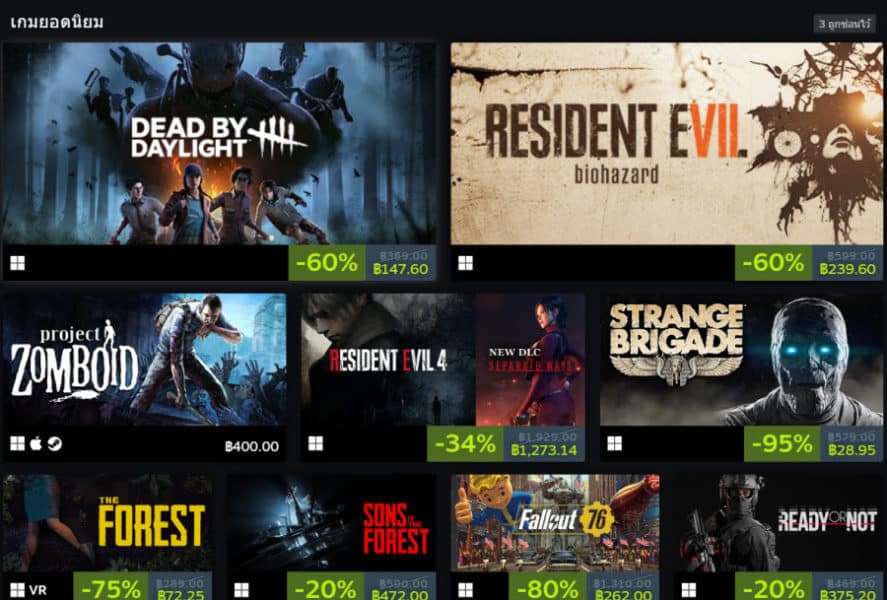Click Windows icon under Sons of the Forest
This screenshot has width=887, height=600.
point(242,590)
